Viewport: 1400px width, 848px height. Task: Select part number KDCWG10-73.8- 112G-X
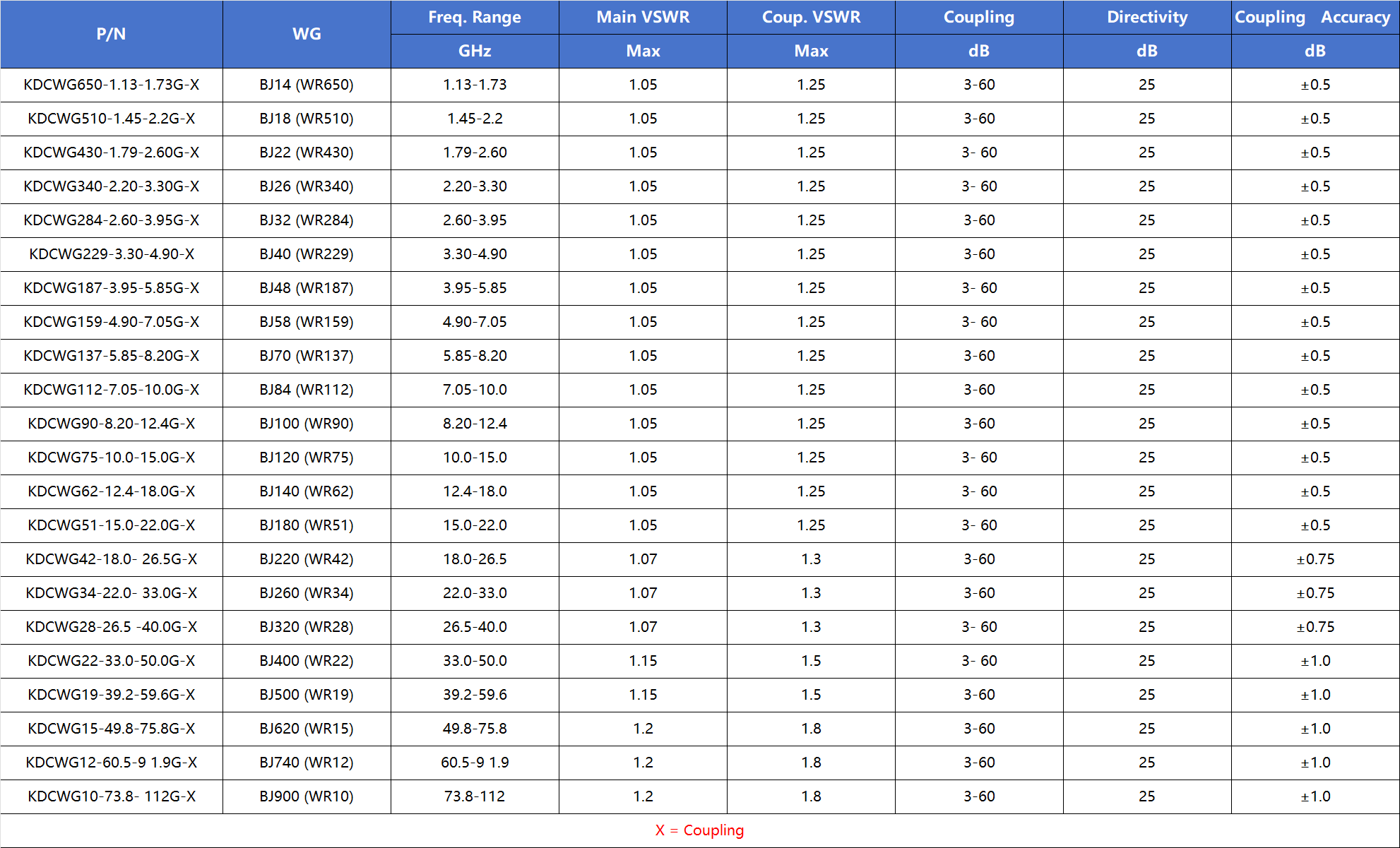tap(112, 796)
